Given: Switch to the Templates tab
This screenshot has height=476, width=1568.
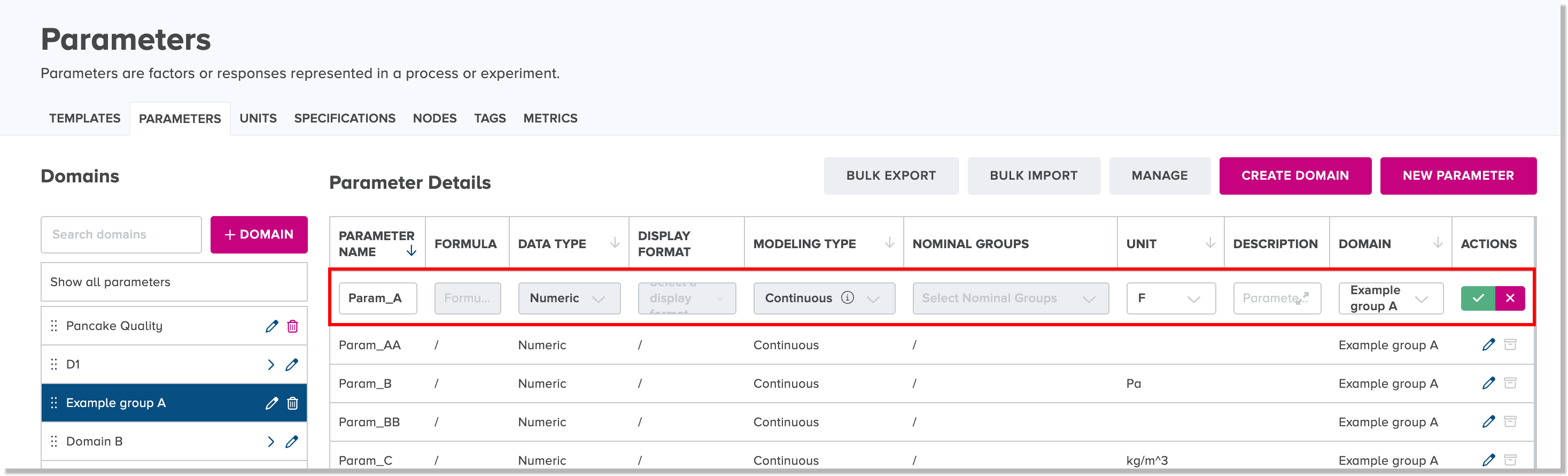Looking at the screenshot, I should click(x=84, y=118).
